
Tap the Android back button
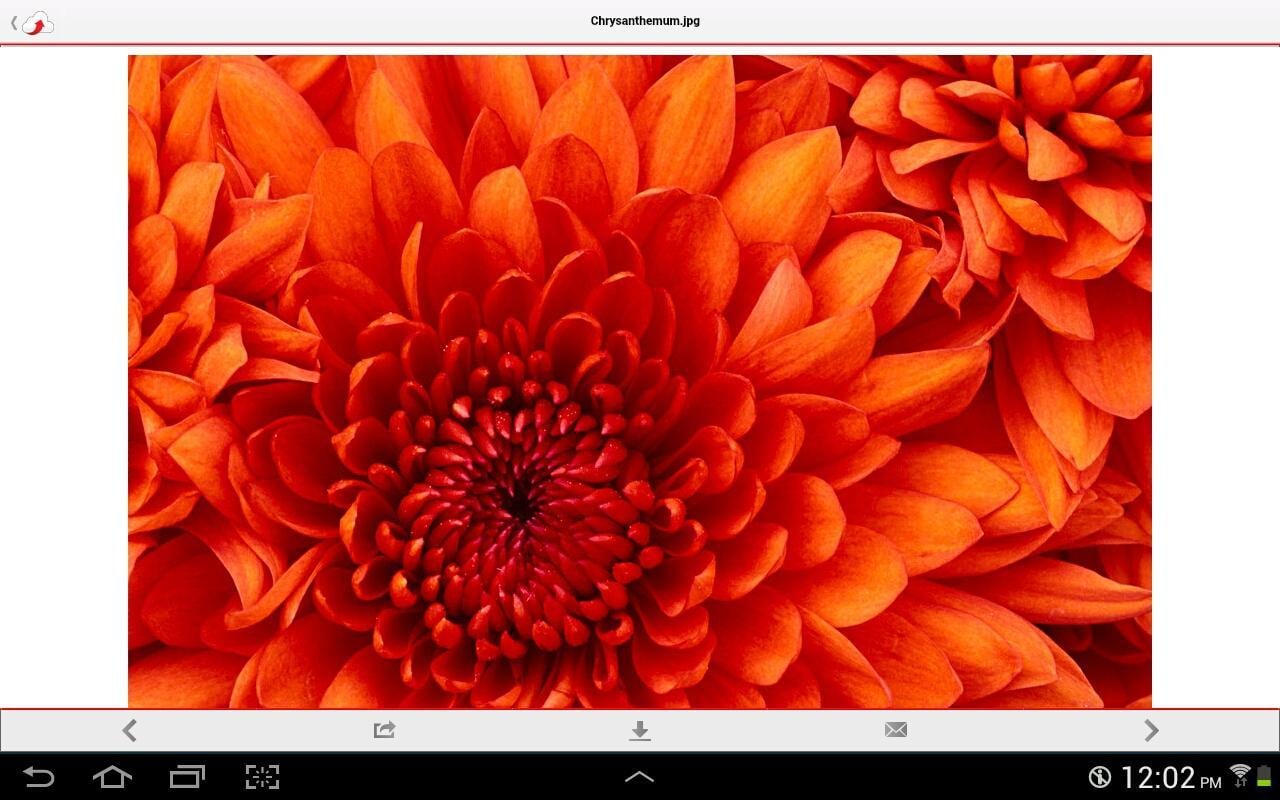(x=38, y=777)
